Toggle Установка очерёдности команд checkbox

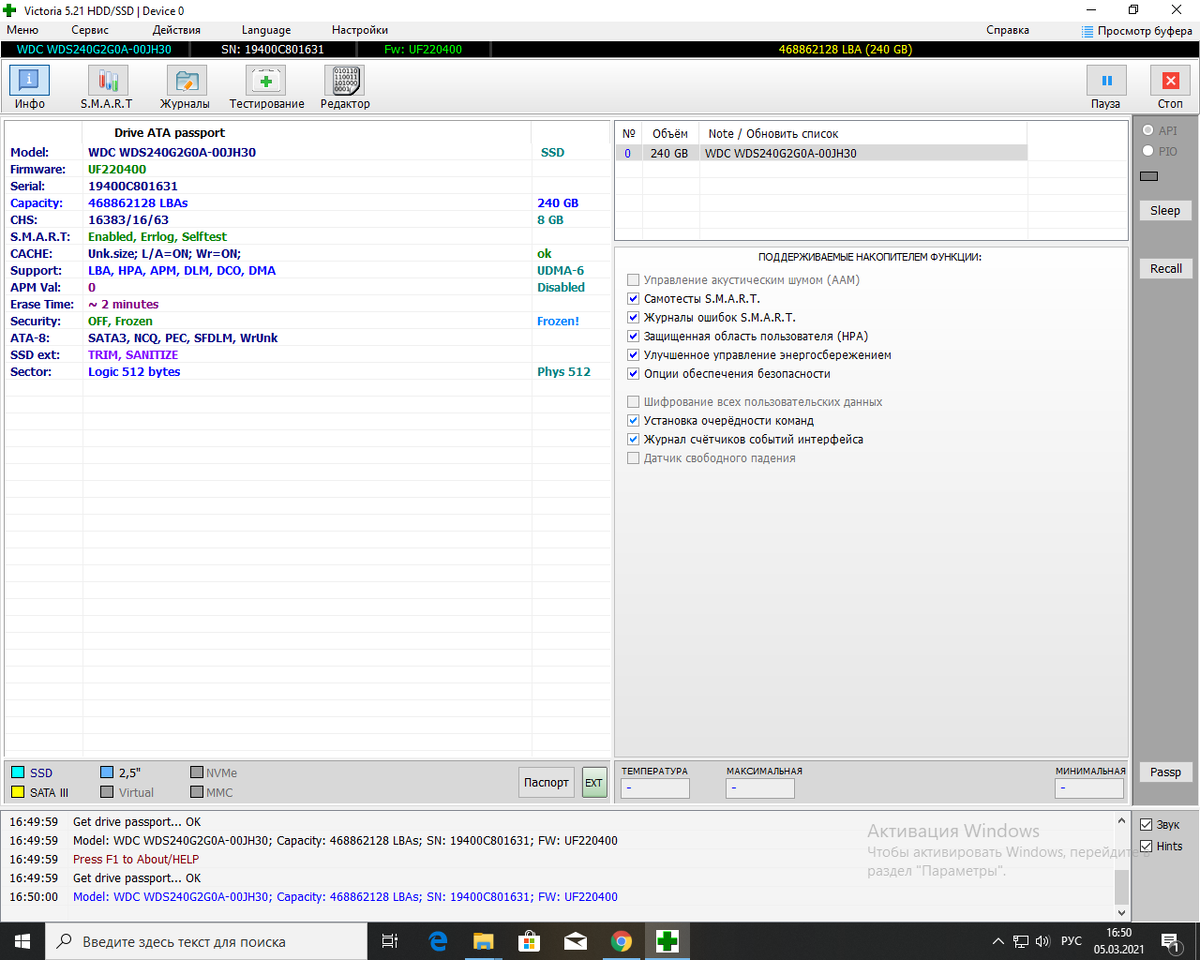click(x=633, y=421)
